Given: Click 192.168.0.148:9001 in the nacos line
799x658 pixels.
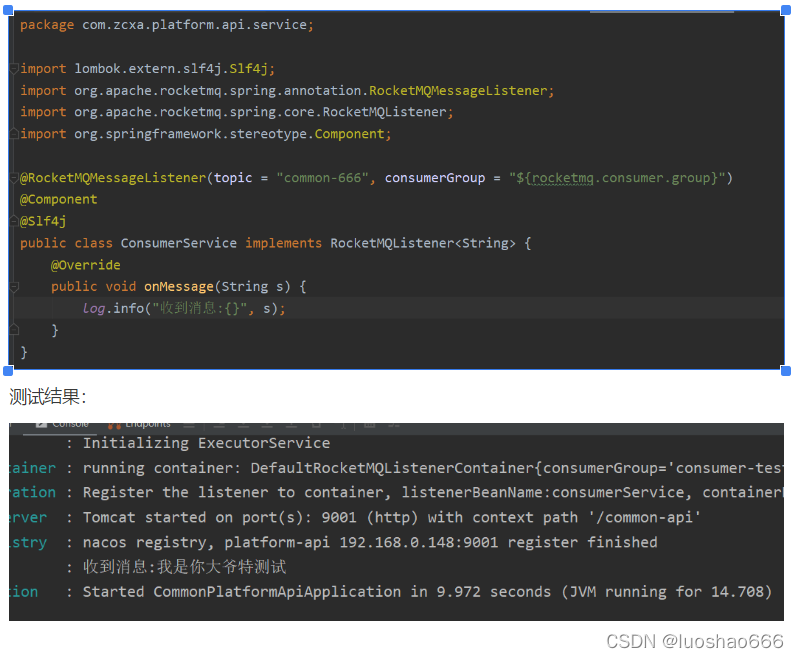Looking at the screenshot, I should (x=419, y=542).
